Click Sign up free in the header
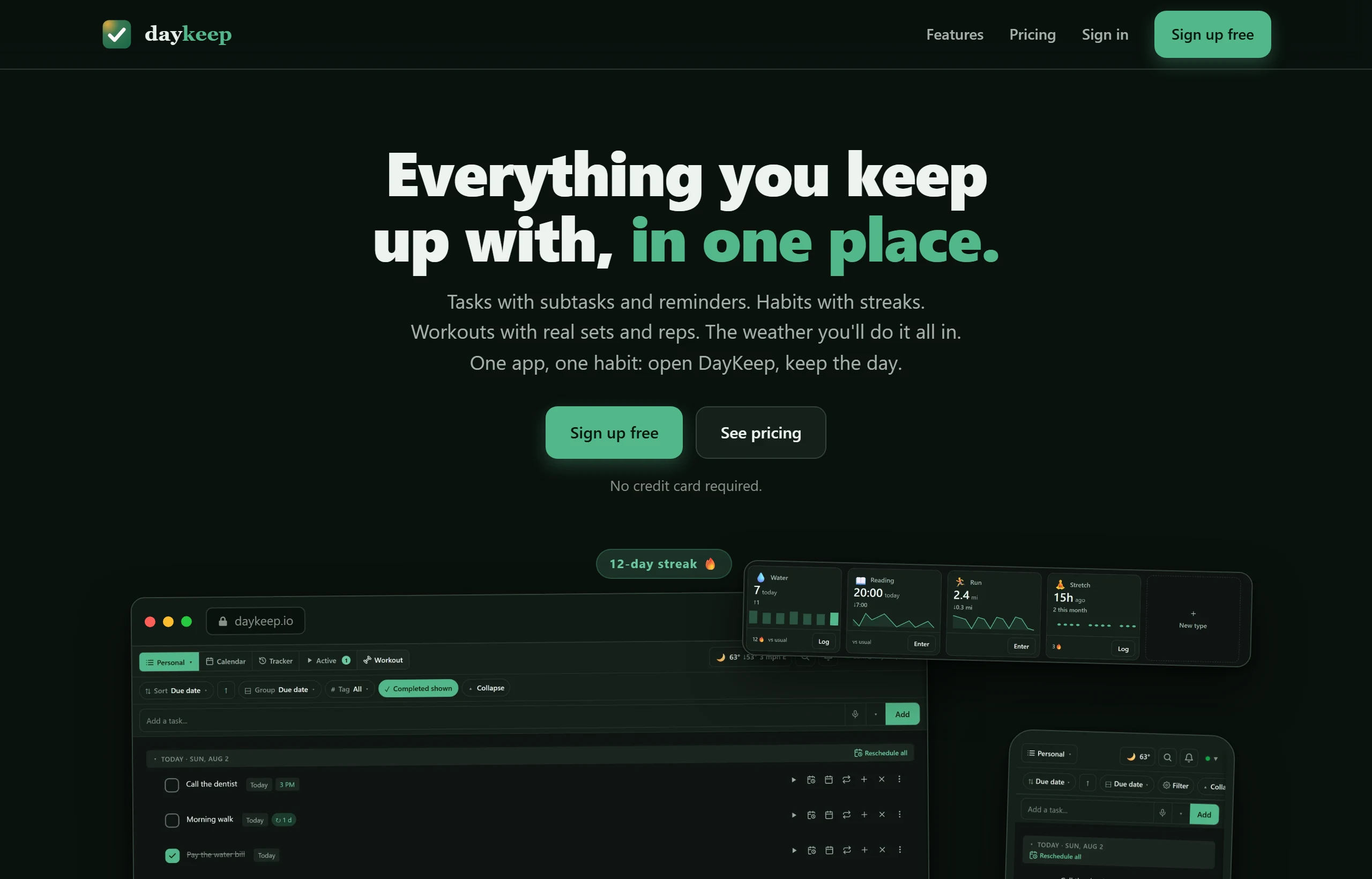 click(x=1212, y=34)
